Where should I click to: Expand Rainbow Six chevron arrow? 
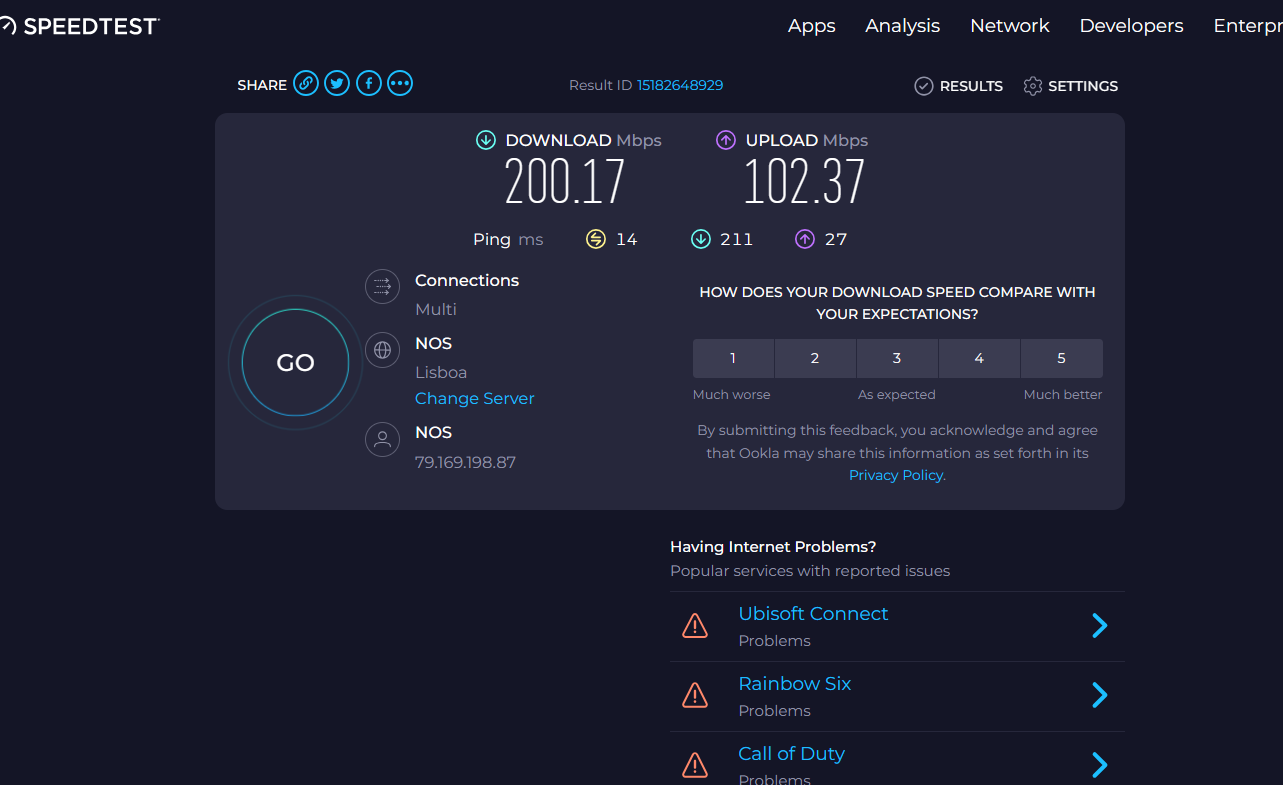(1100, 695)
